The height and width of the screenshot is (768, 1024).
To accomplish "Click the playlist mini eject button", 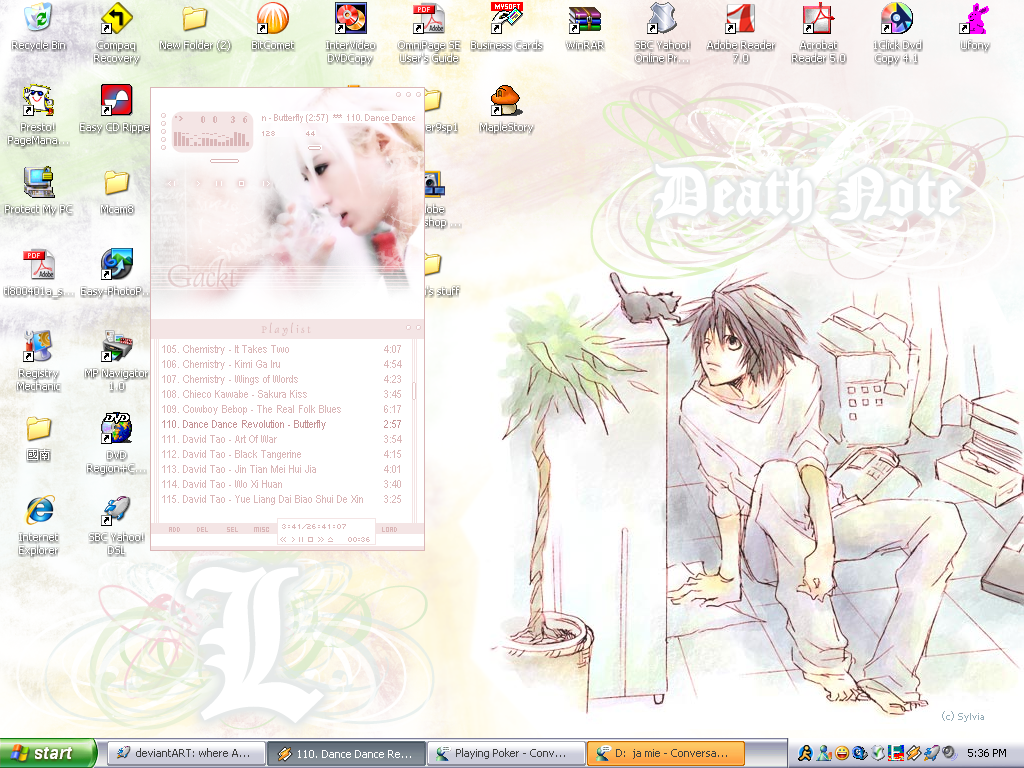I will tap(330, 539).
